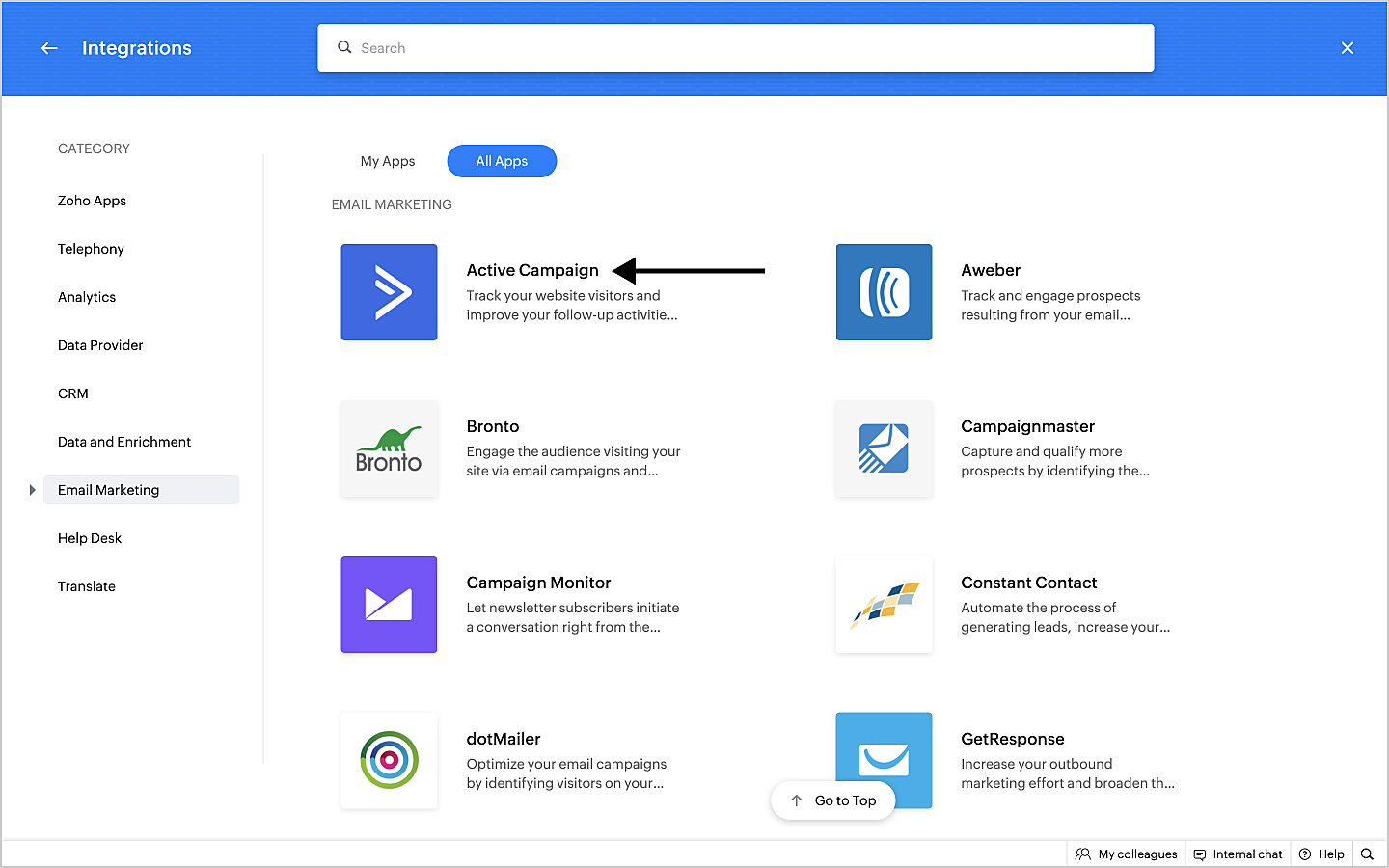The height and width of the screenshot is (868, 1389).
Task: Choose the Translate category
Action: coord(87,586)
